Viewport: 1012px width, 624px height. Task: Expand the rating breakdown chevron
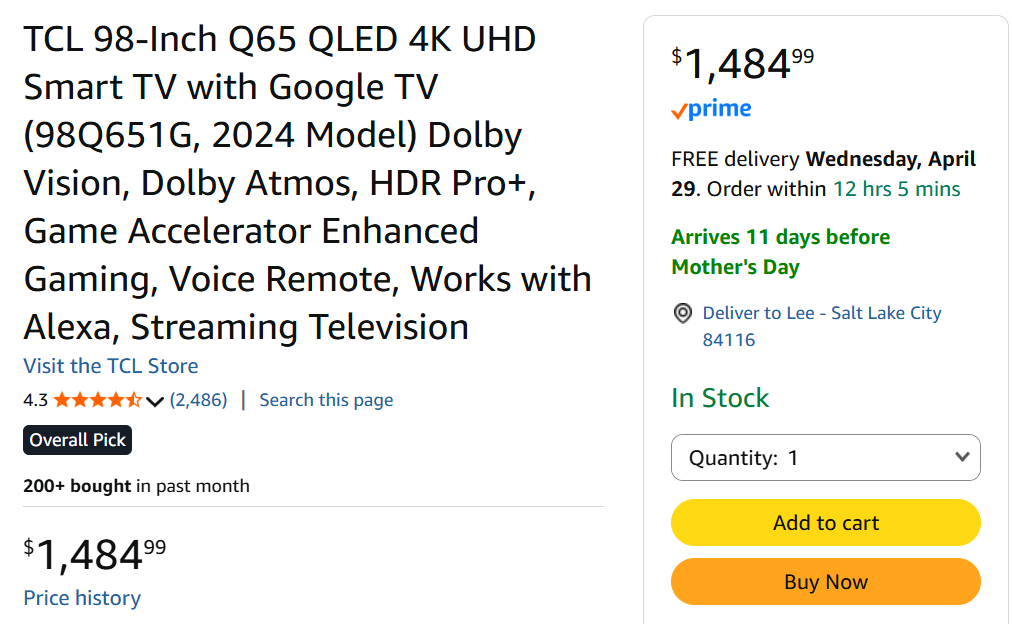coord(155,401)
